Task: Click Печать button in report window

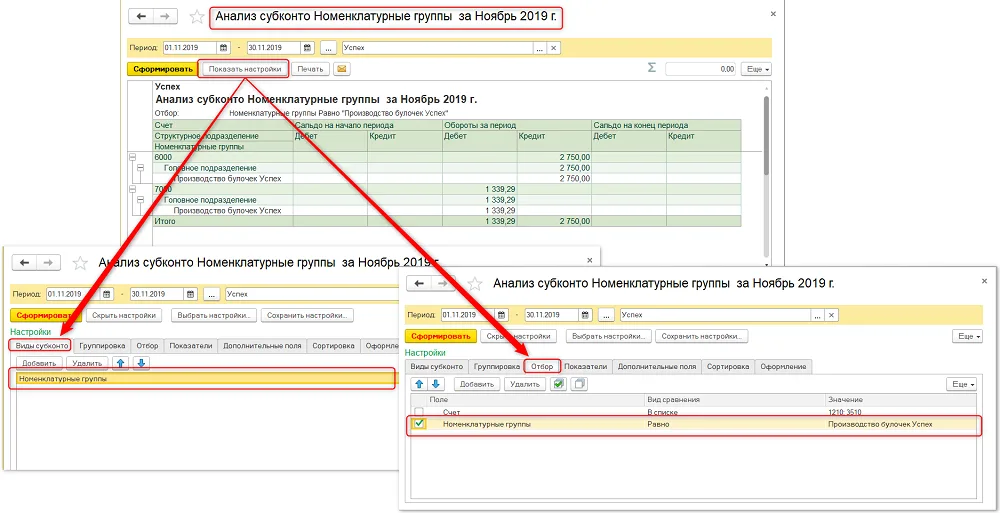Action: click(x=311, y=69)
